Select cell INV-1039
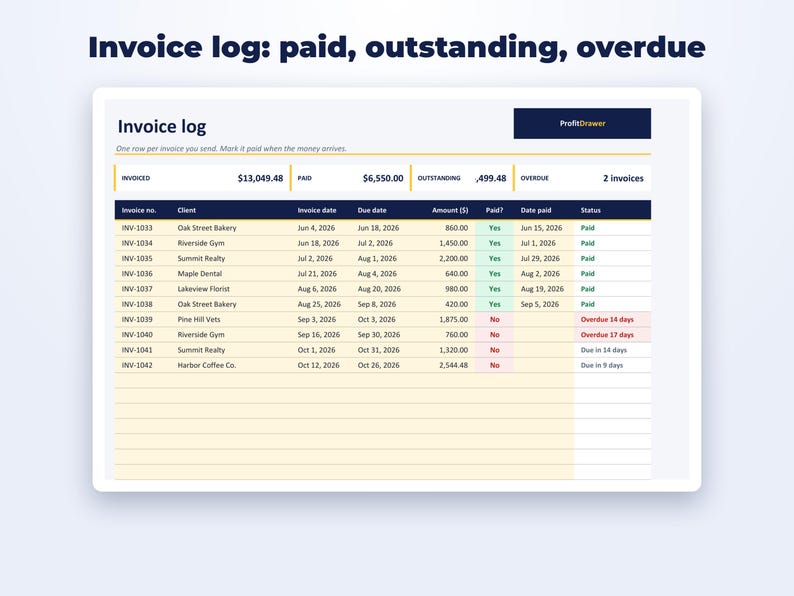This screenshot has width=794, height=596. point(137,320)
